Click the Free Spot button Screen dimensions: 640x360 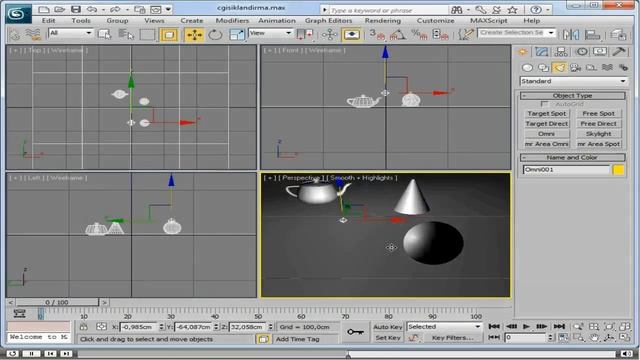[x=598, y=113]
